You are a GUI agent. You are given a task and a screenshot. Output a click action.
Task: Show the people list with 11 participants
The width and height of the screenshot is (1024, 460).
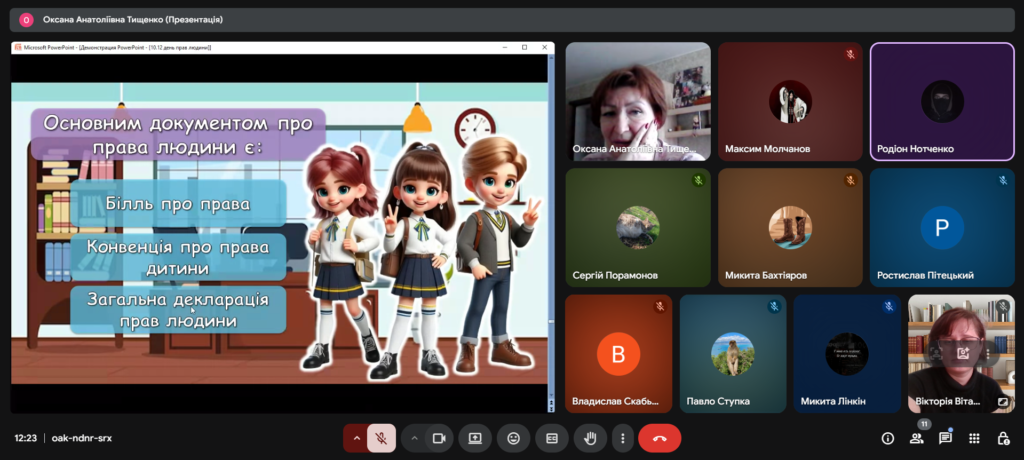(917, 438)
